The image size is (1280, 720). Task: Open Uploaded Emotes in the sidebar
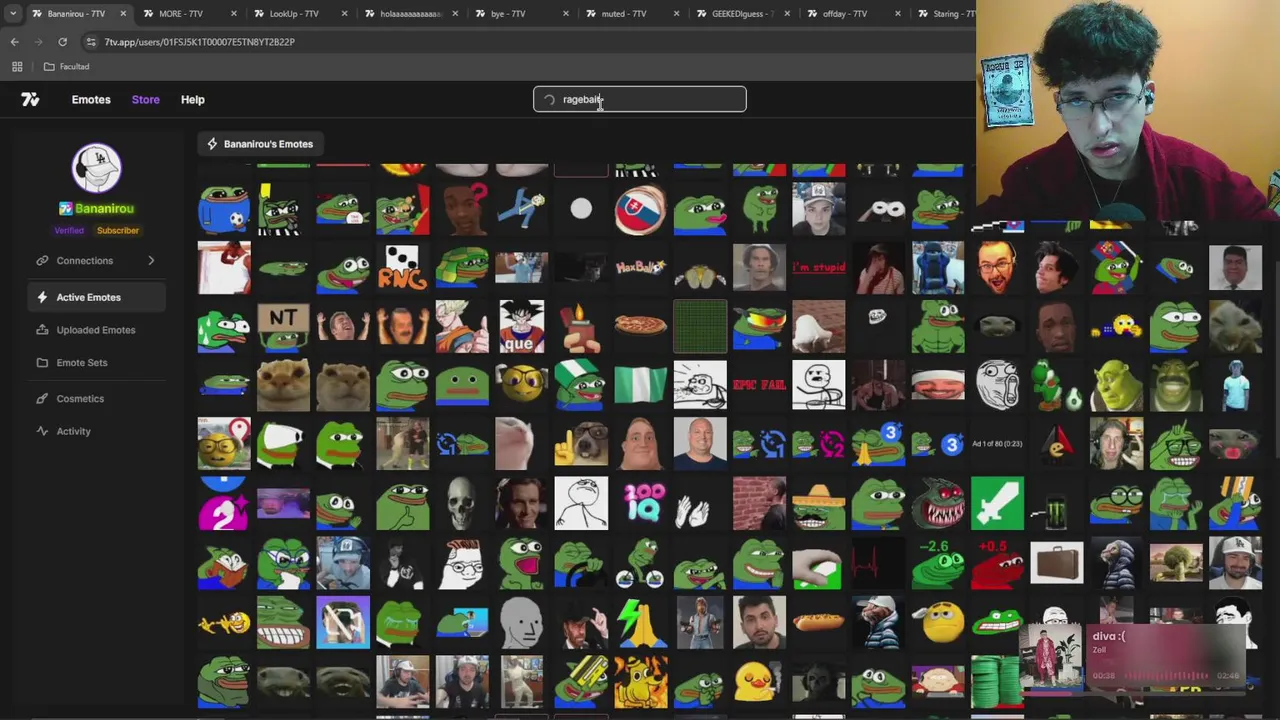(x=95, y=330)
